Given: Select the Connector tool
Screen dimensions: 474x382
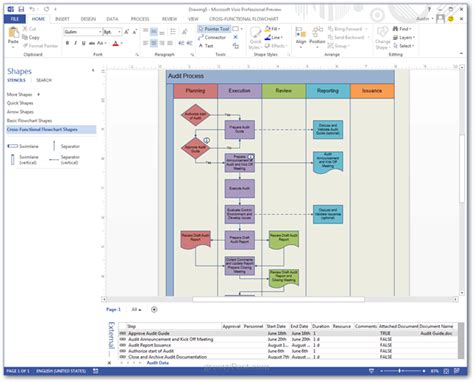Looking at the screenshot, I should point(212,37).
